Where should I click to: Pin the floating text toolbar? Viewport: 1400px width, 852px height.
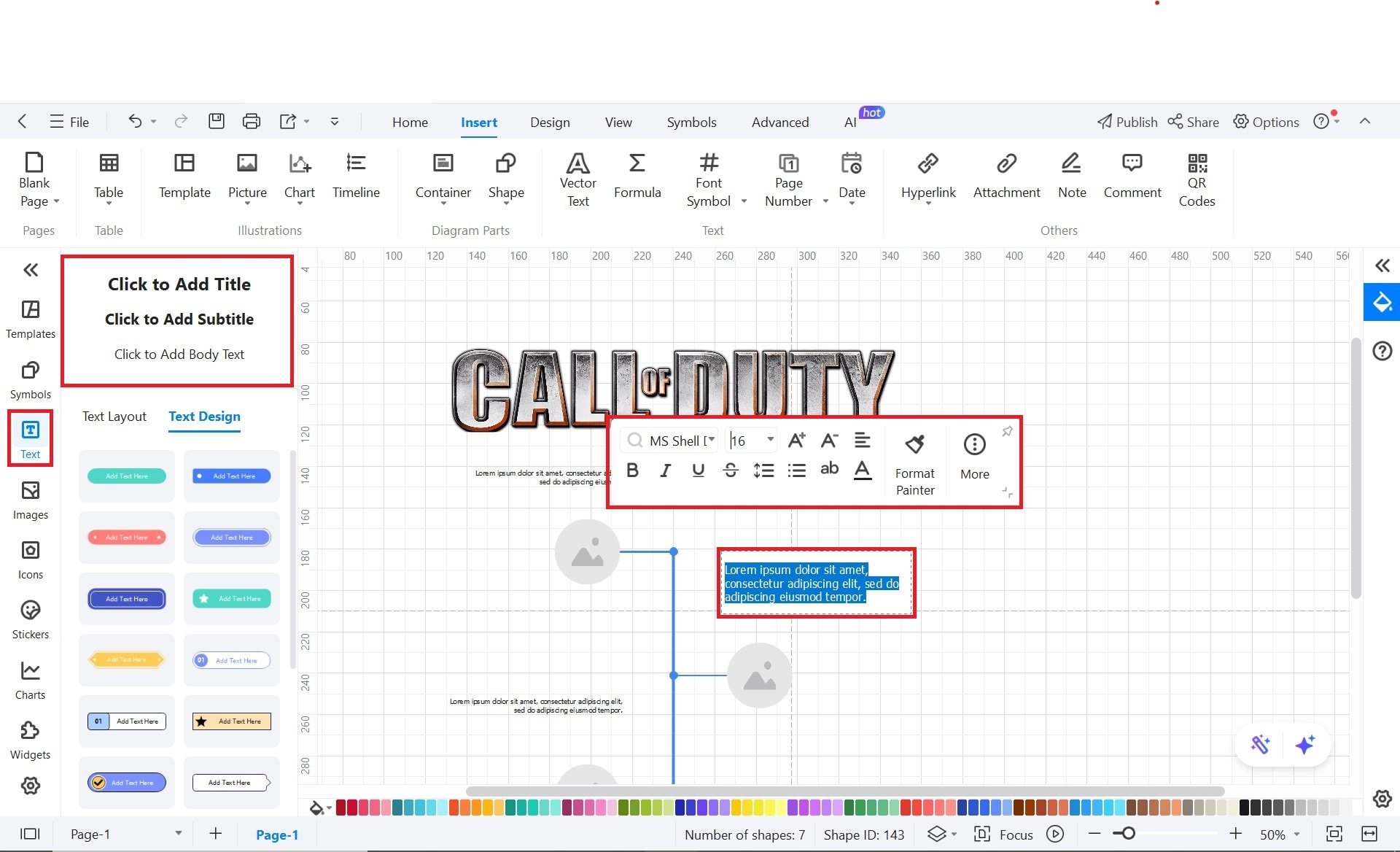[x=1007, y=431]
